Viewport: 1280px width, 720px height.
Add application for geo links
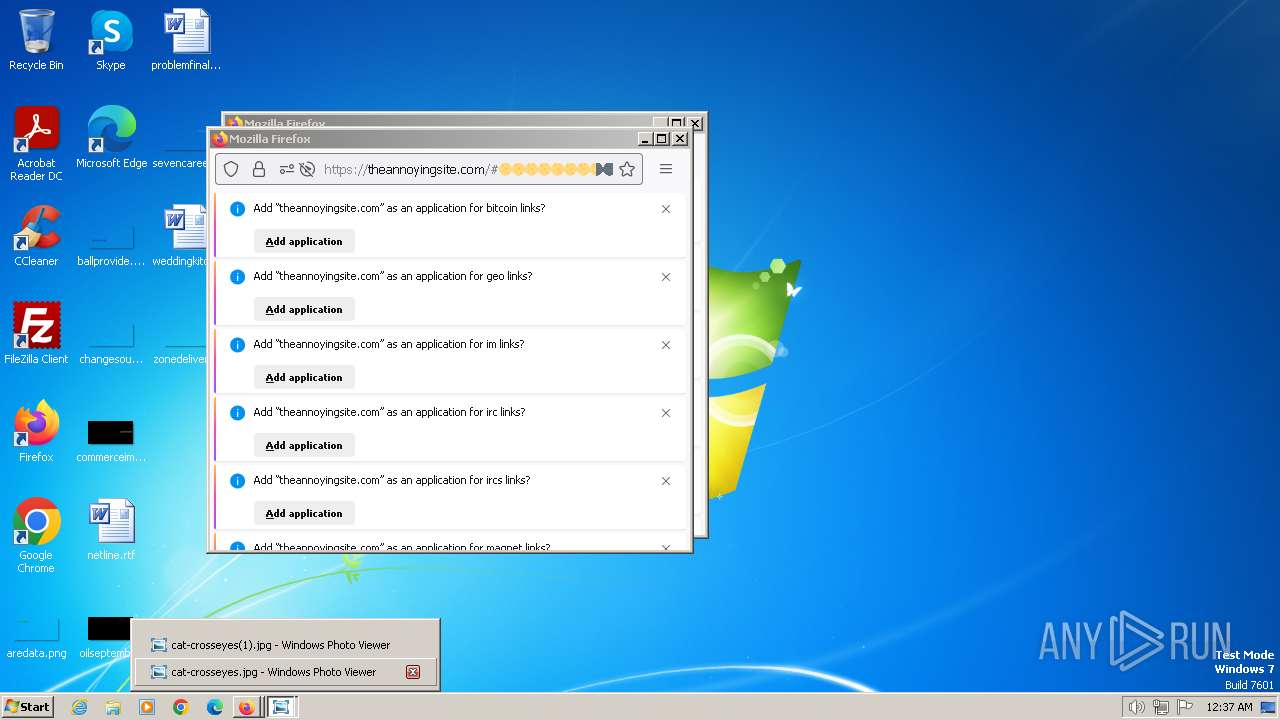304,309
